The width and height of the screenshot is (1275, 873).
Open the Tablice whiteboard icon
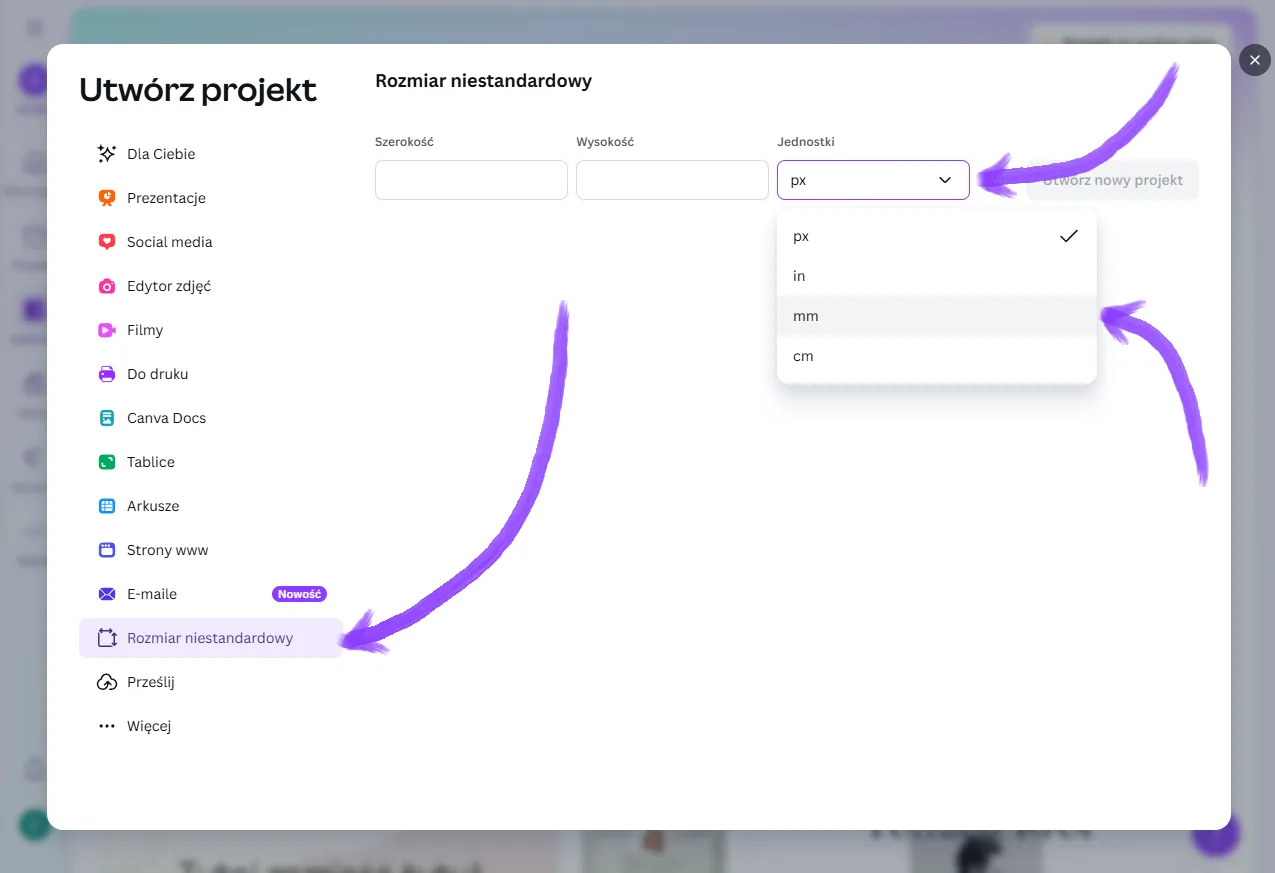[x=107, y=462]
